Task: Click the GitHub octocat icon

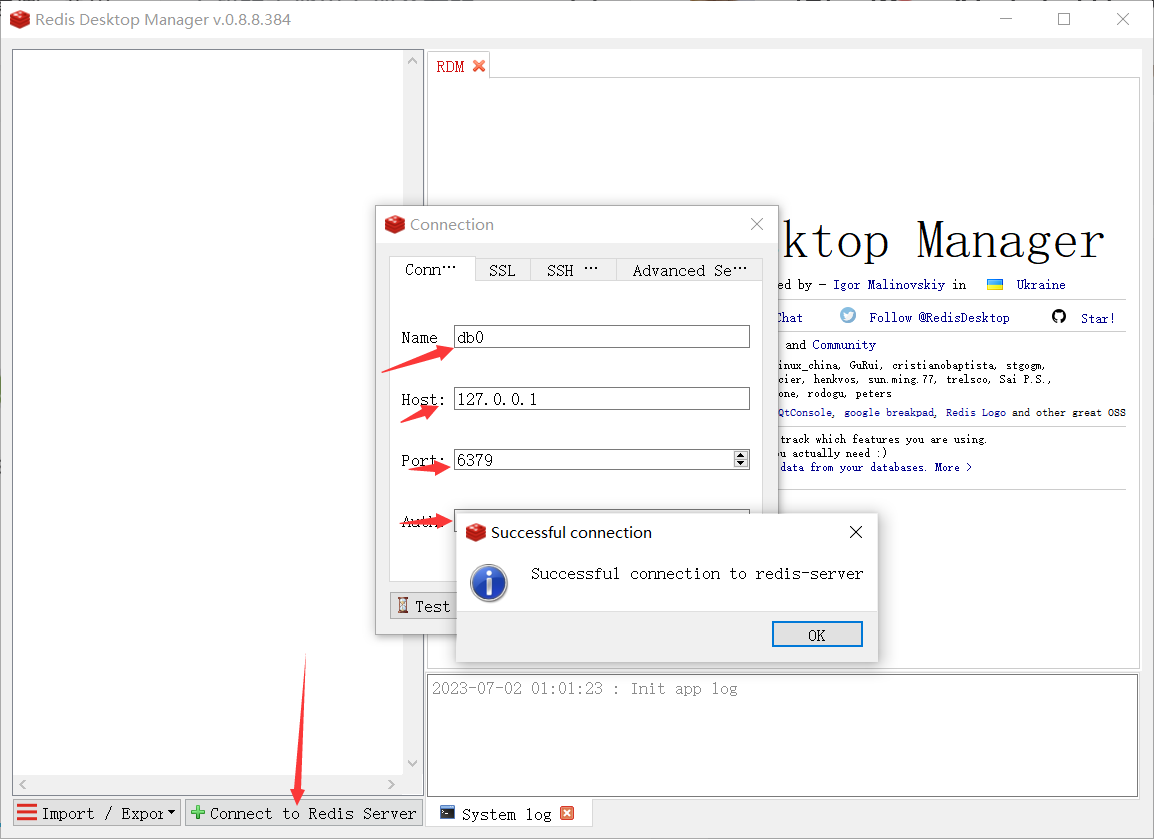Action: 1059,316
